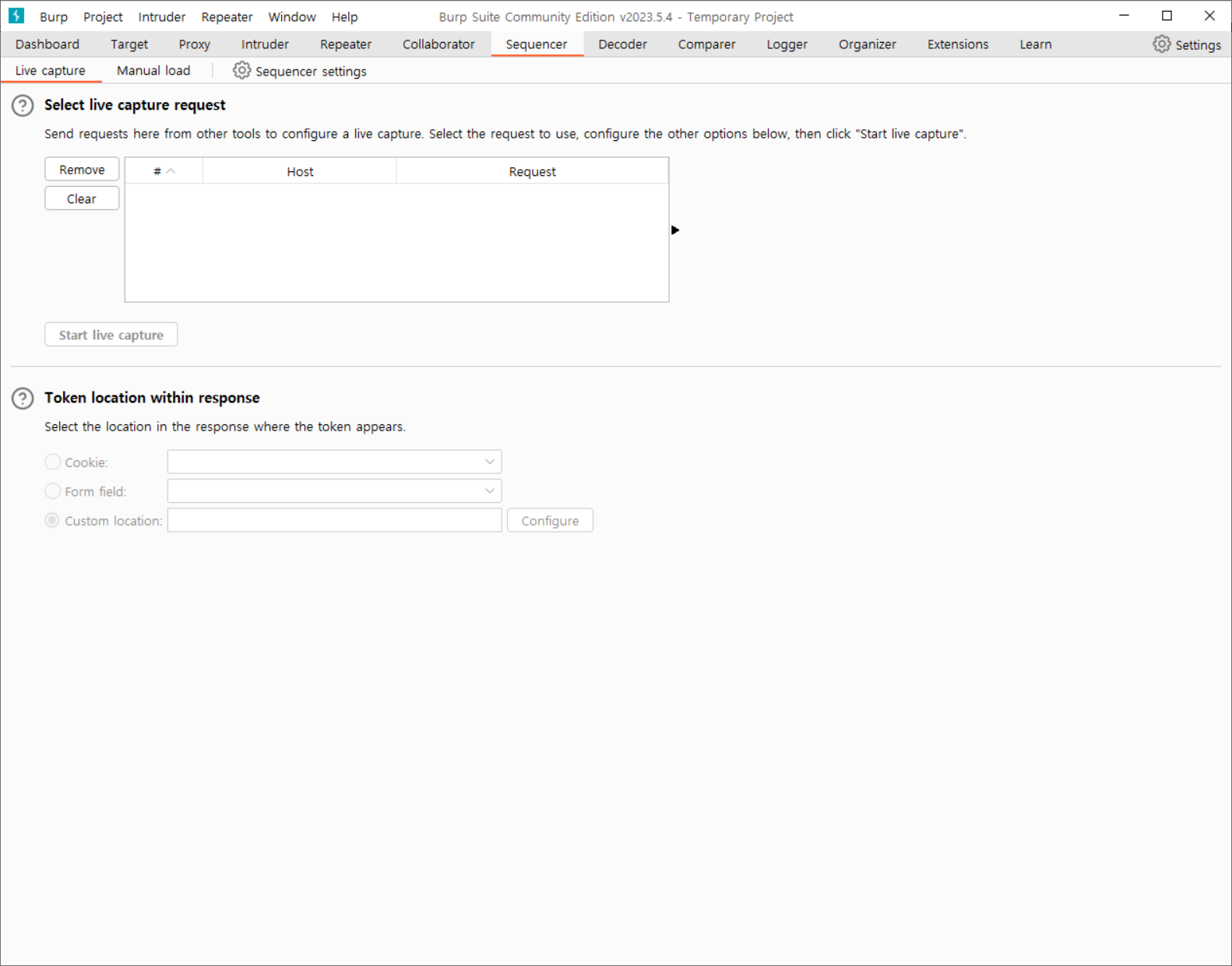Switch to the Extensions tab

[x=958, y=44]
